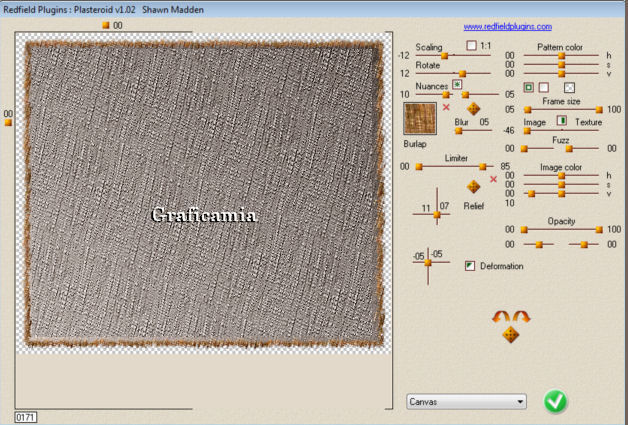
Task: Toggle the Image/Texture switch icon
Action: click(x=562, y=121)
